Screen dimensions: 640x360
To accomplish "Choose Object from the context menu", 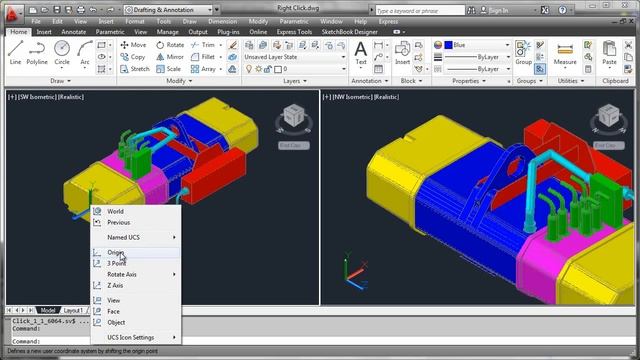I will tap(136, 322).
